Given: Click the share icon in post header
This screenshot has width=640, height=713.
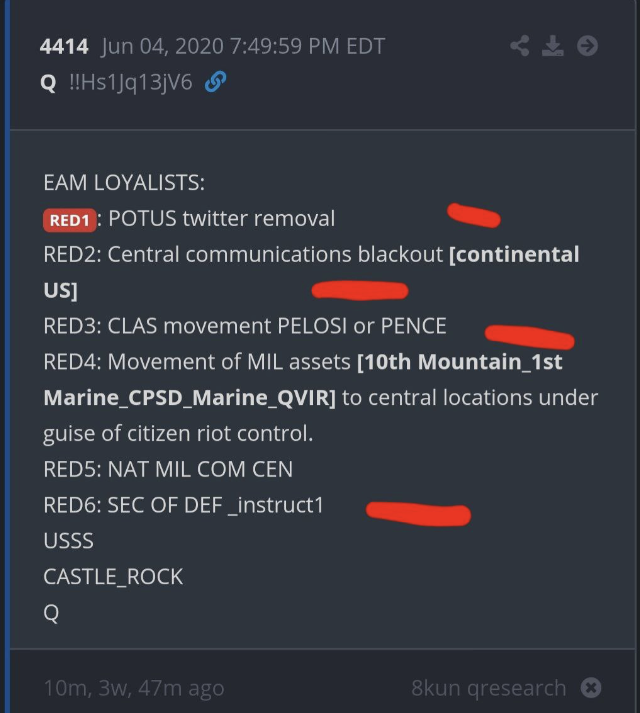Looking at the screenshot, I should (519, 46).
